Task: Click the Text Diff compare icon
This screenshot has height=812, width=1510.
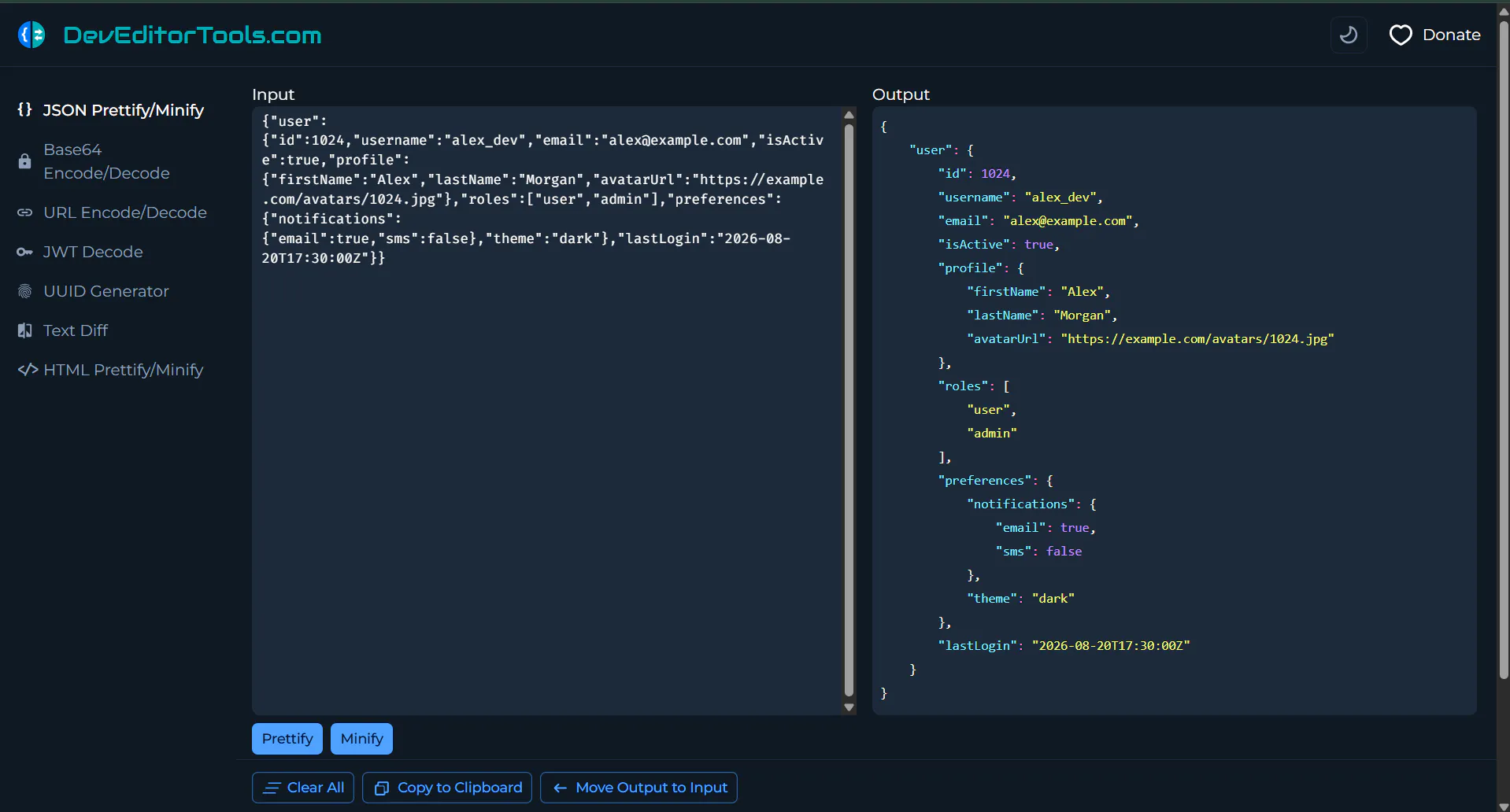Action: [25, 330]
